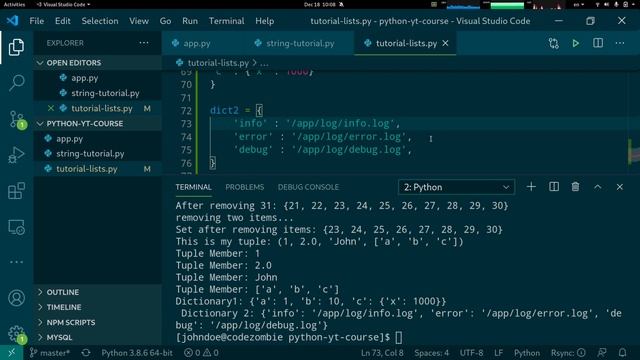640x360 pixels.
Task: Click errors and warnings count in status bar
Action: pyautogui.click(x=201, y=353)
